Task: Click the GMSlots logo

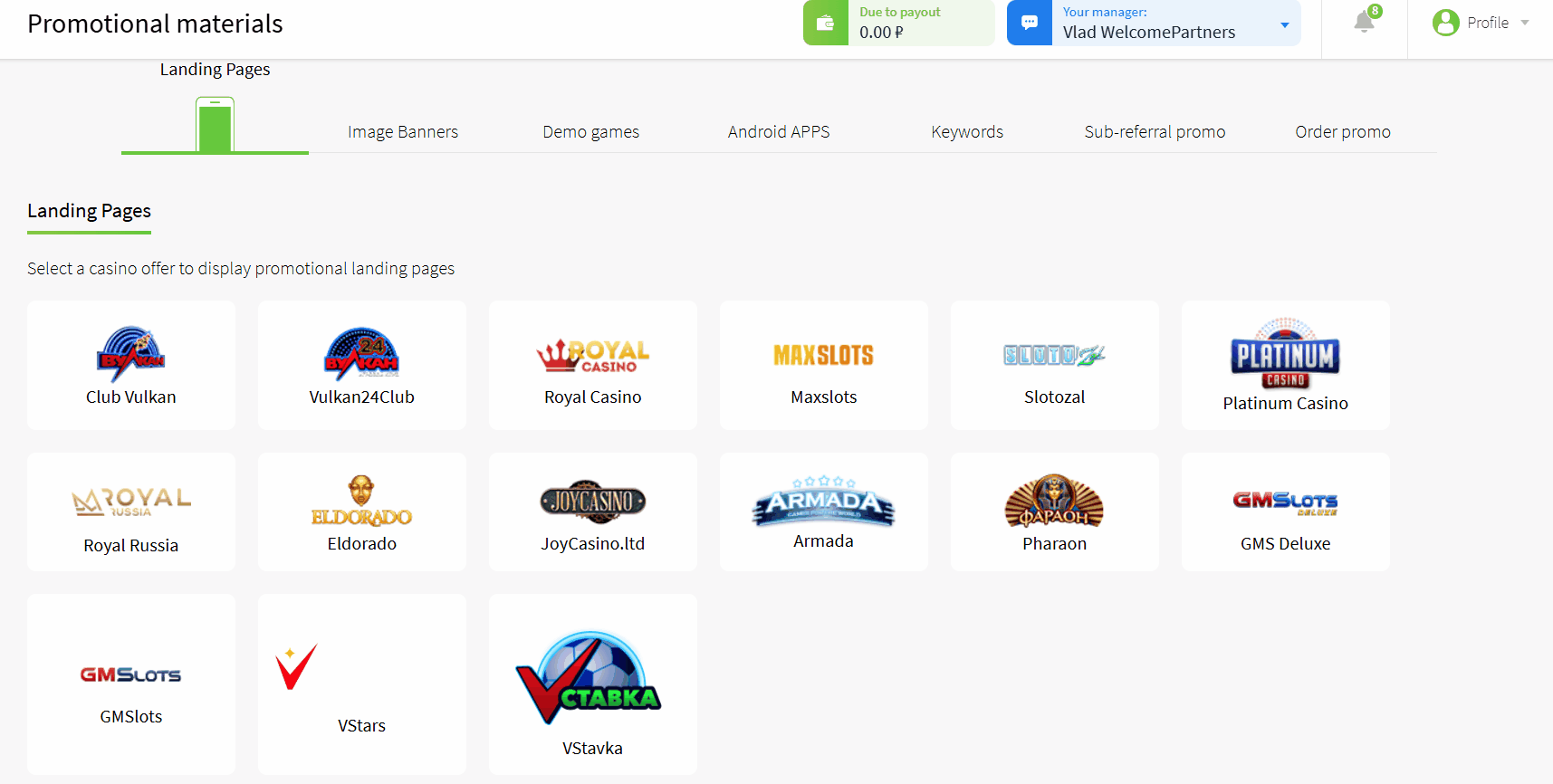Action: pos(131,674)
